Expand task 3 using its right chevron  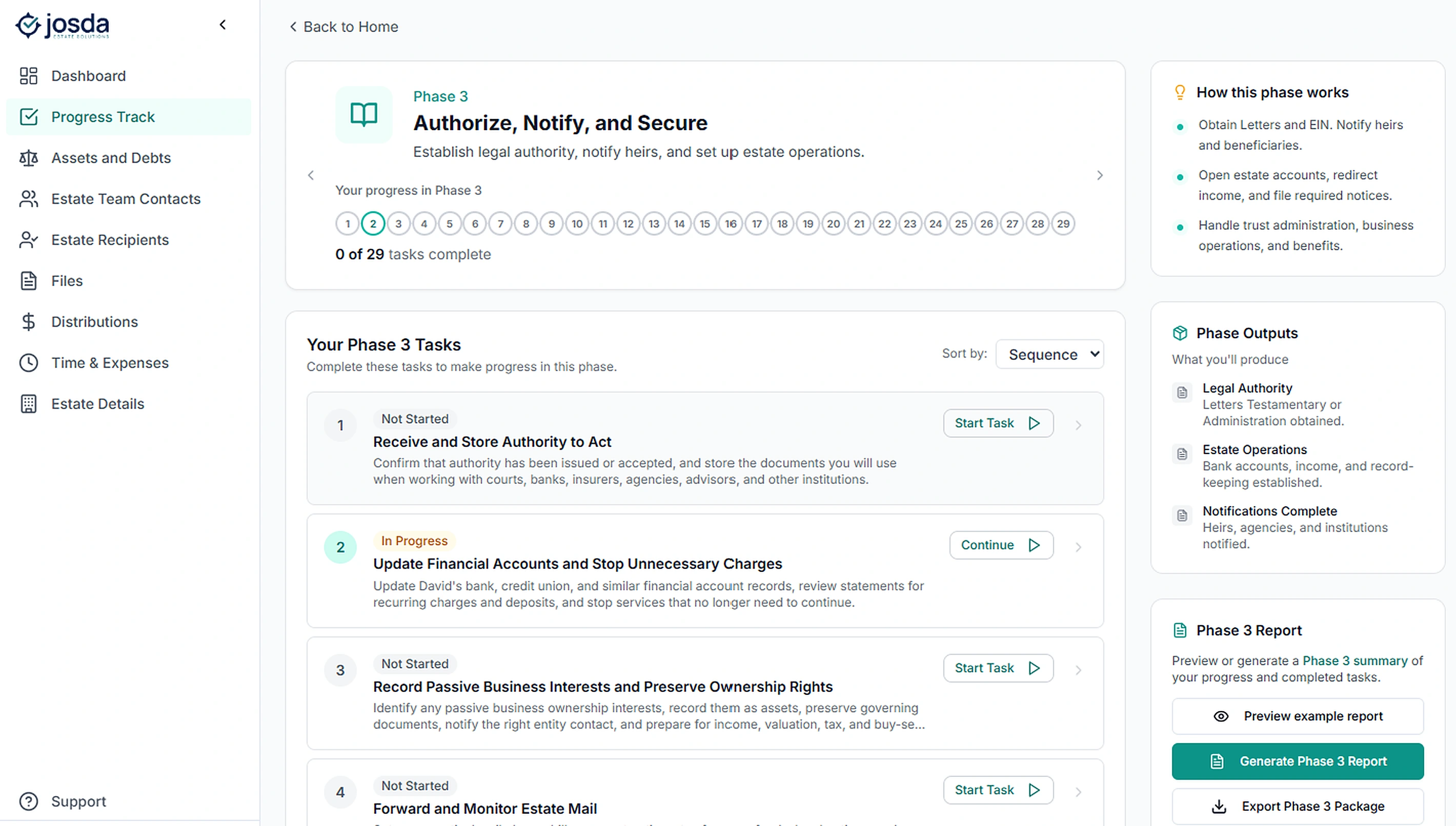(1078, 670)
